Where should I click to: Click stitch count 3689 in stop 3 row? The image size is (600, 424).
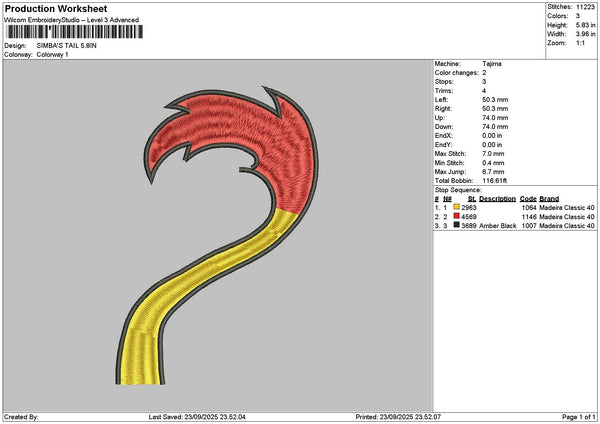click(x=469, y=226)
